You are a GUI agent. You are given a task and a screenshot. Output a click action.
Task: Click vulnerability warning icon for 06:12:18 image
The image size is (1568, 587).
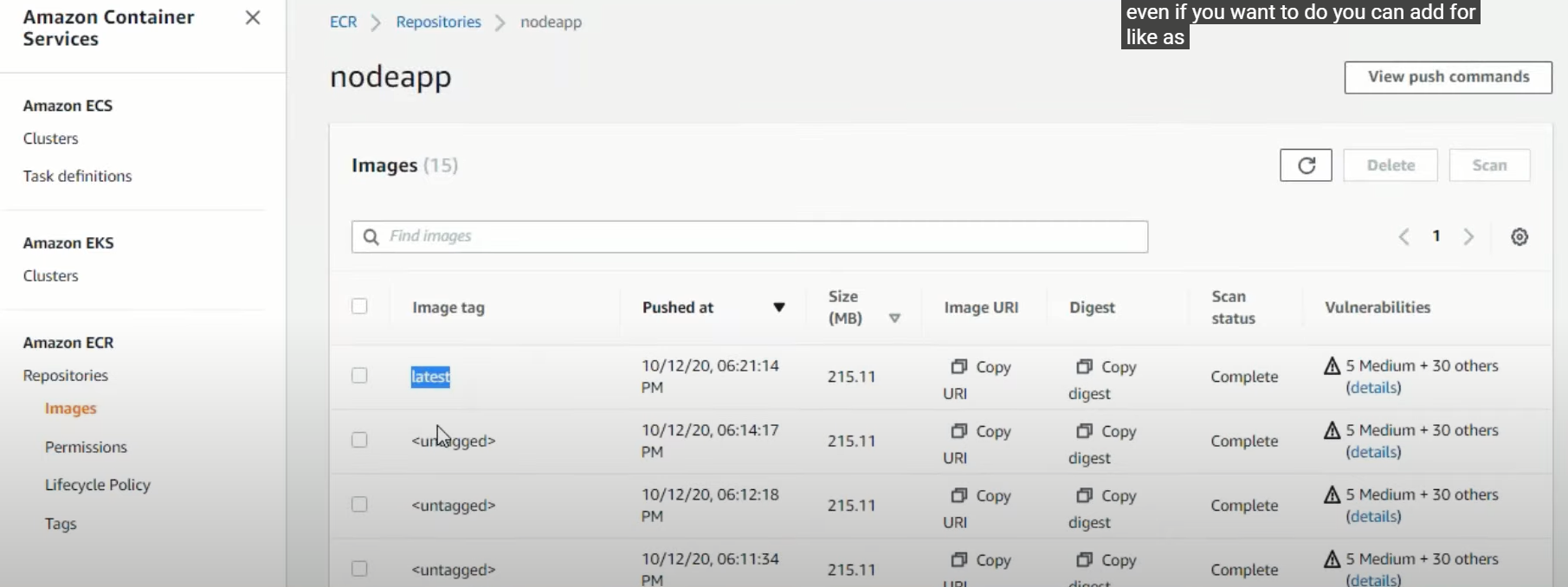[x=1332, y=495]
